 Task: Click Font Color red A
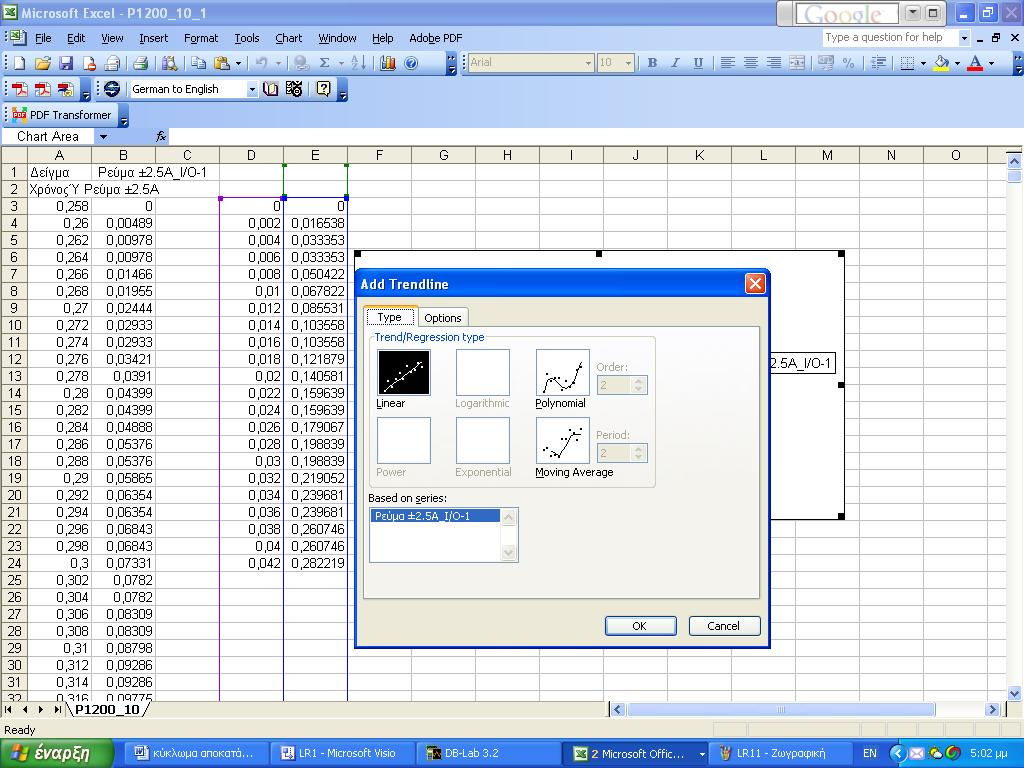coord(975,63)
